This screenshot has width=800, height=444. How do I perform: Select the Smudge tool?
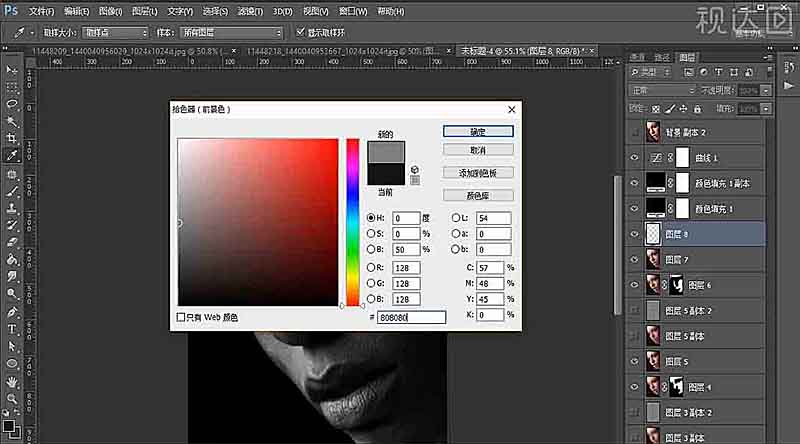12,277
